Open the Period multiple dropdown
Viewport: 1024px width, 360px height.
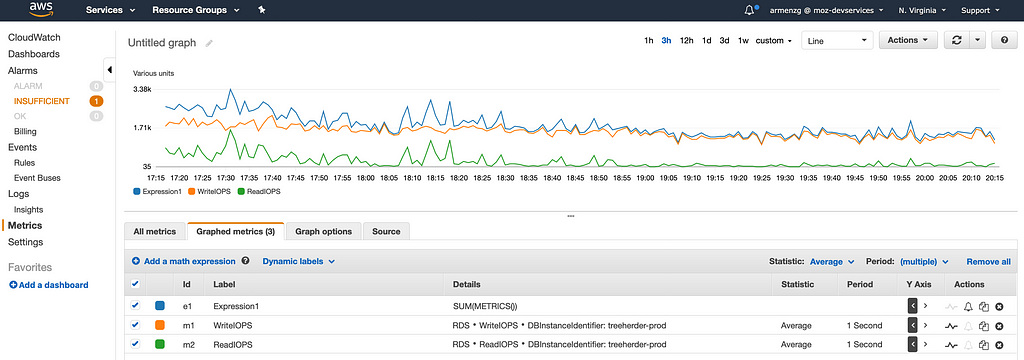click(924, 261)
